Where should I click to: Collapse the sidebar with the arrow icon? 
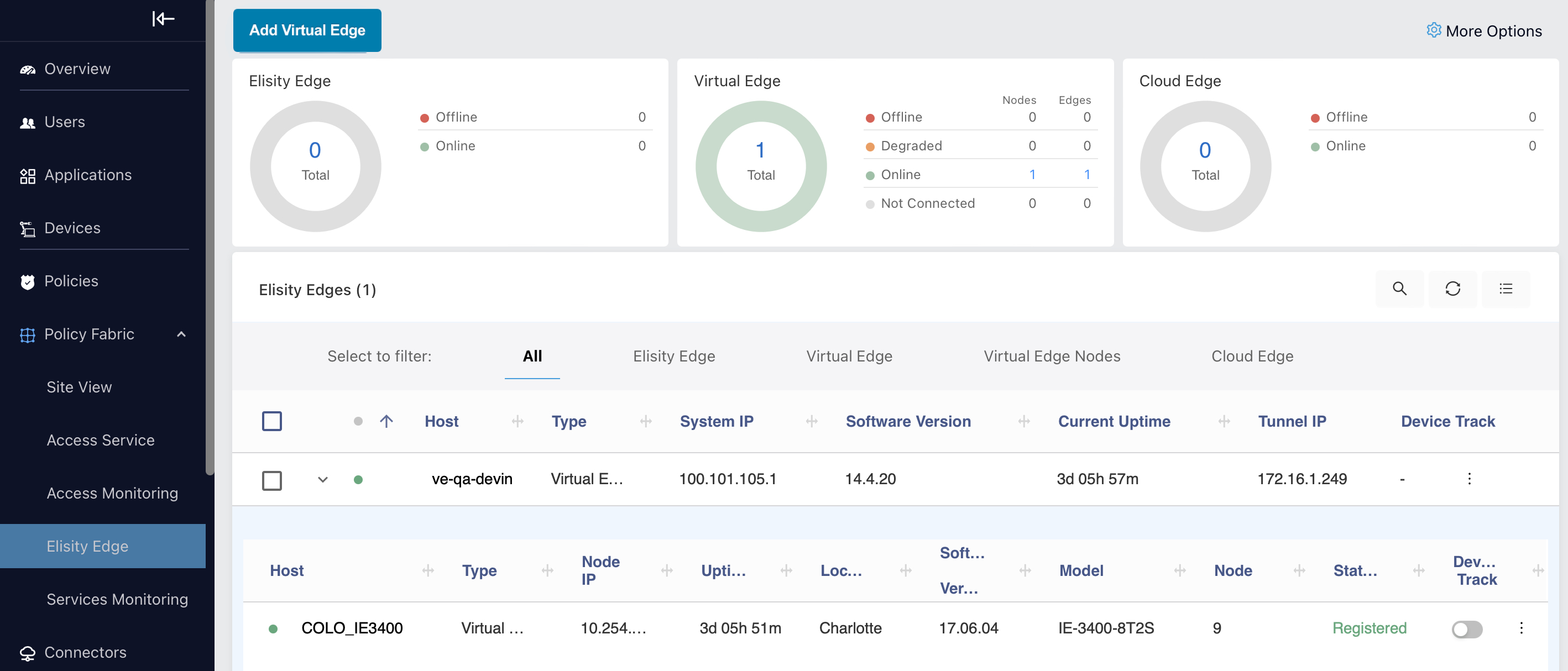click(163, 19)
